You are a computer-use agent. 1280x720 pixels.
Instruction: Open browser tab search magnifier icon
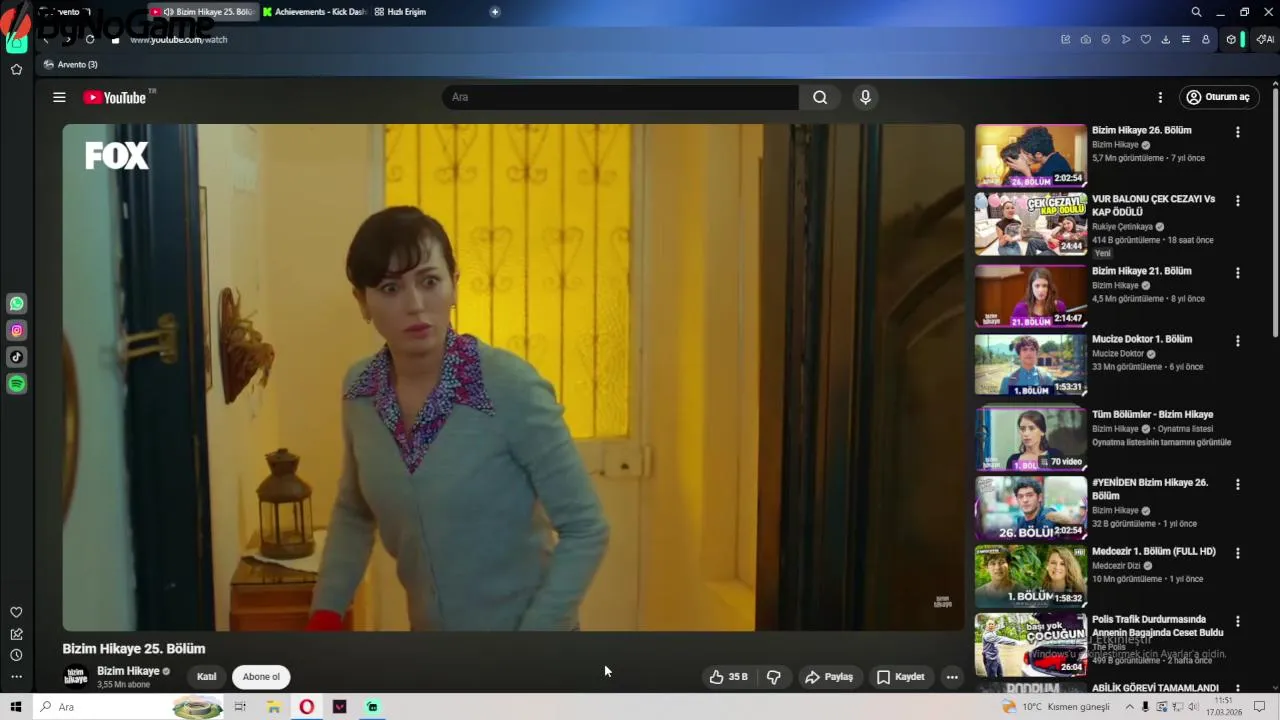[x=1196, y=12]
